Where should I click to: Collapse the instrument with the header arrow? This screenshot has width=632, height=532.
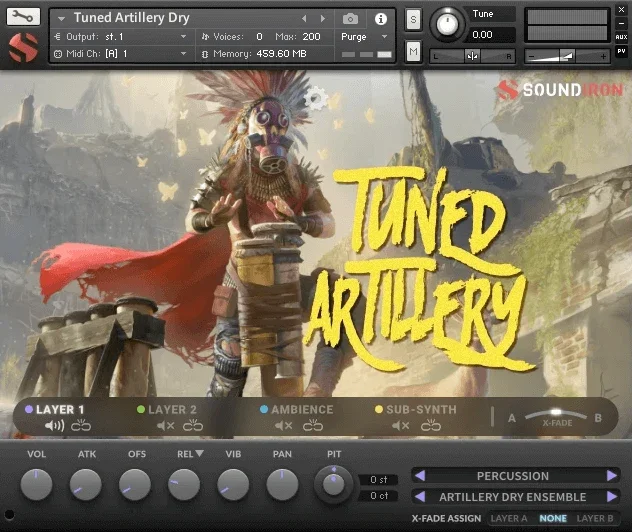tap(61, 19)
